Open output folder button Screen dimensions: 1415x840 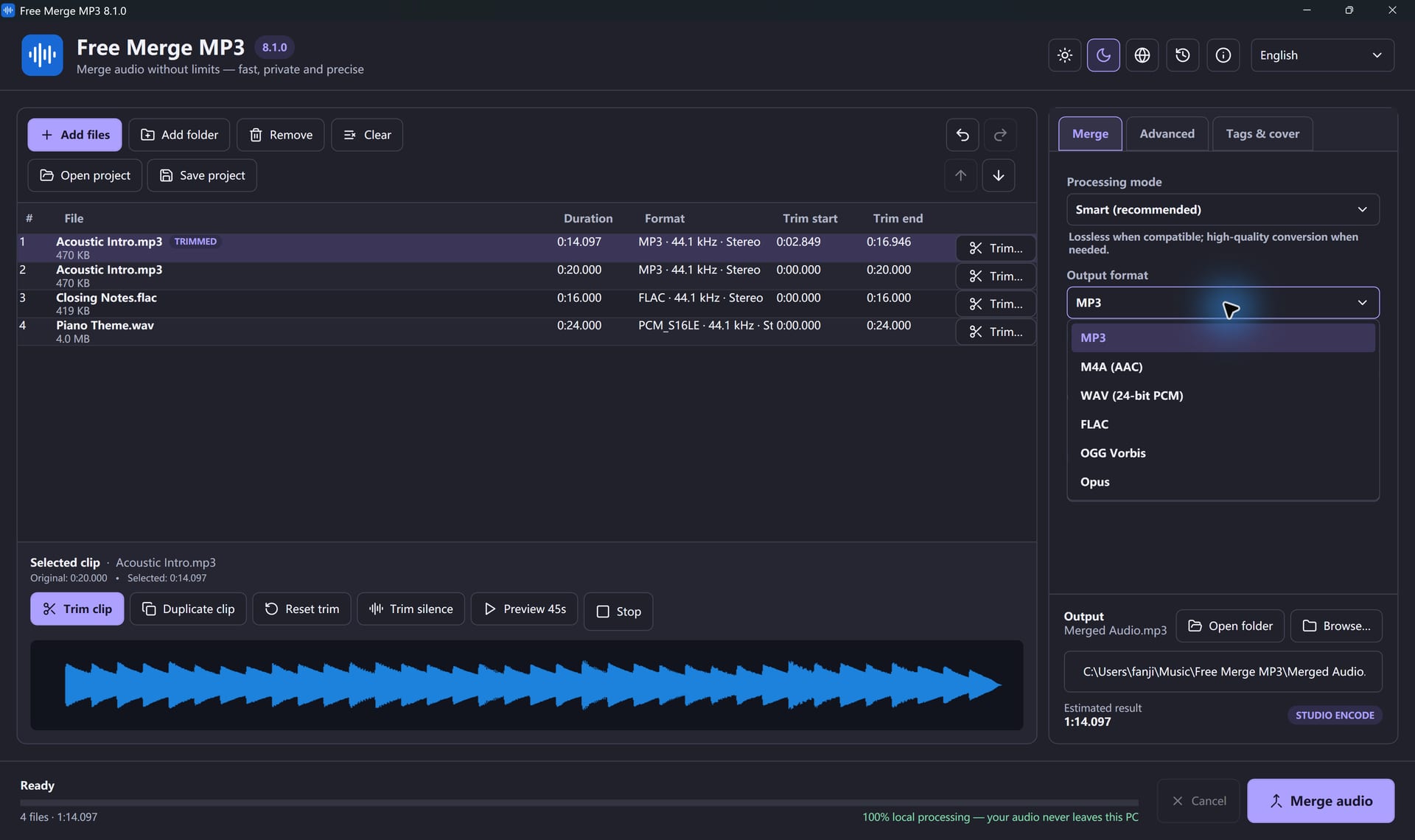coord(1230,626)
